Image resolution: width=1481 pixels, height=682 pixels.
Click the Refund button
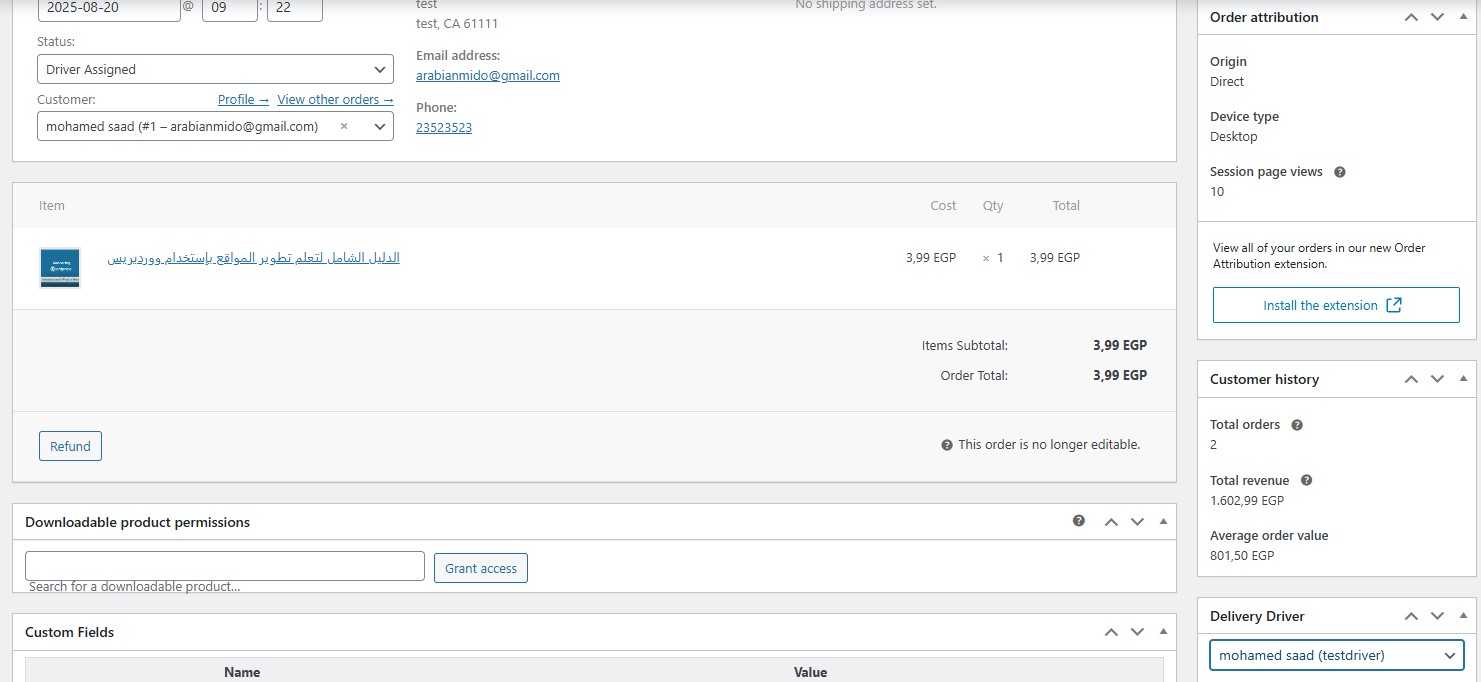[x=70, y=446]
